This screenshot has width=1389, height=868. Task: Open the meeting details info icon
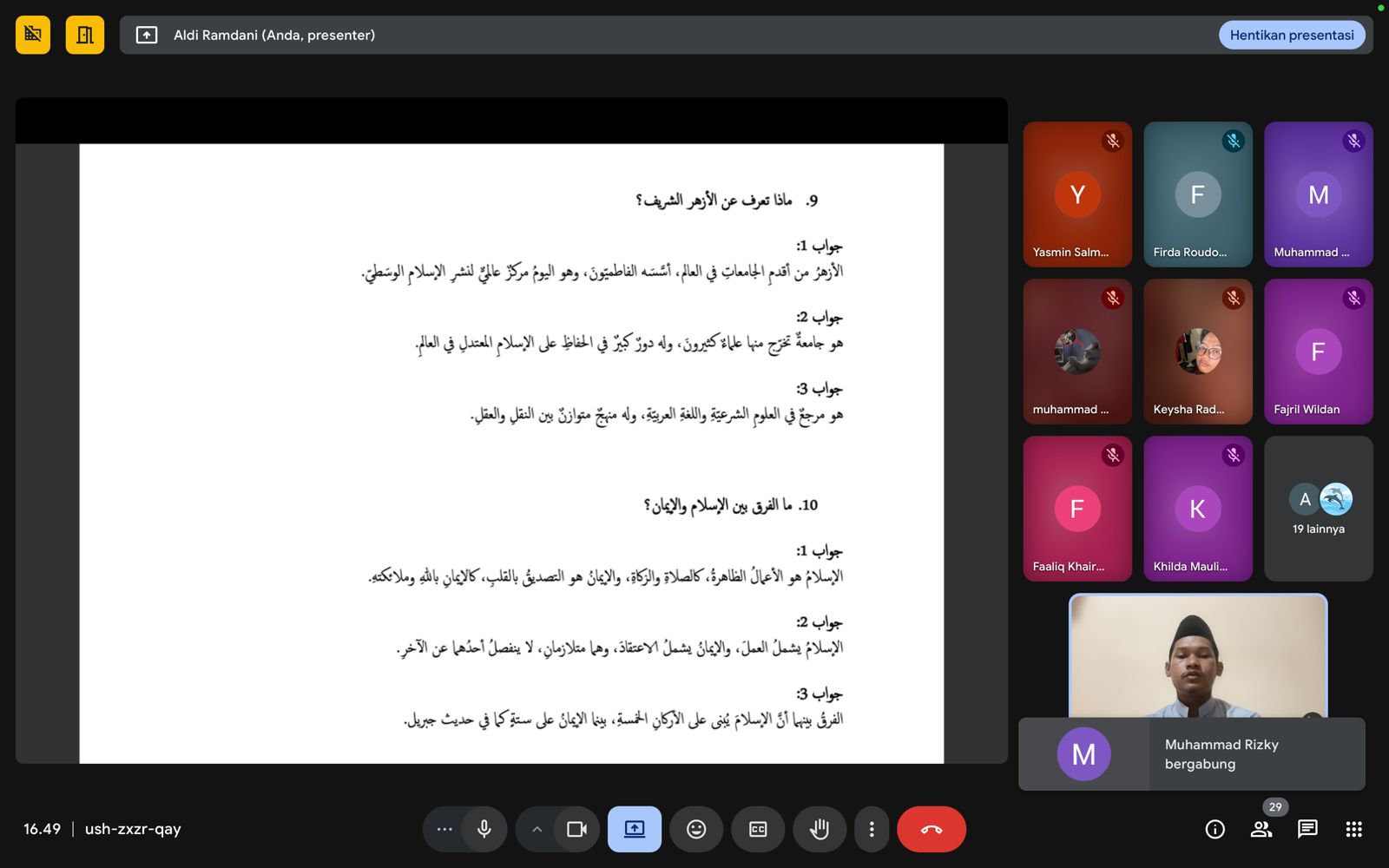point(1215,829)
